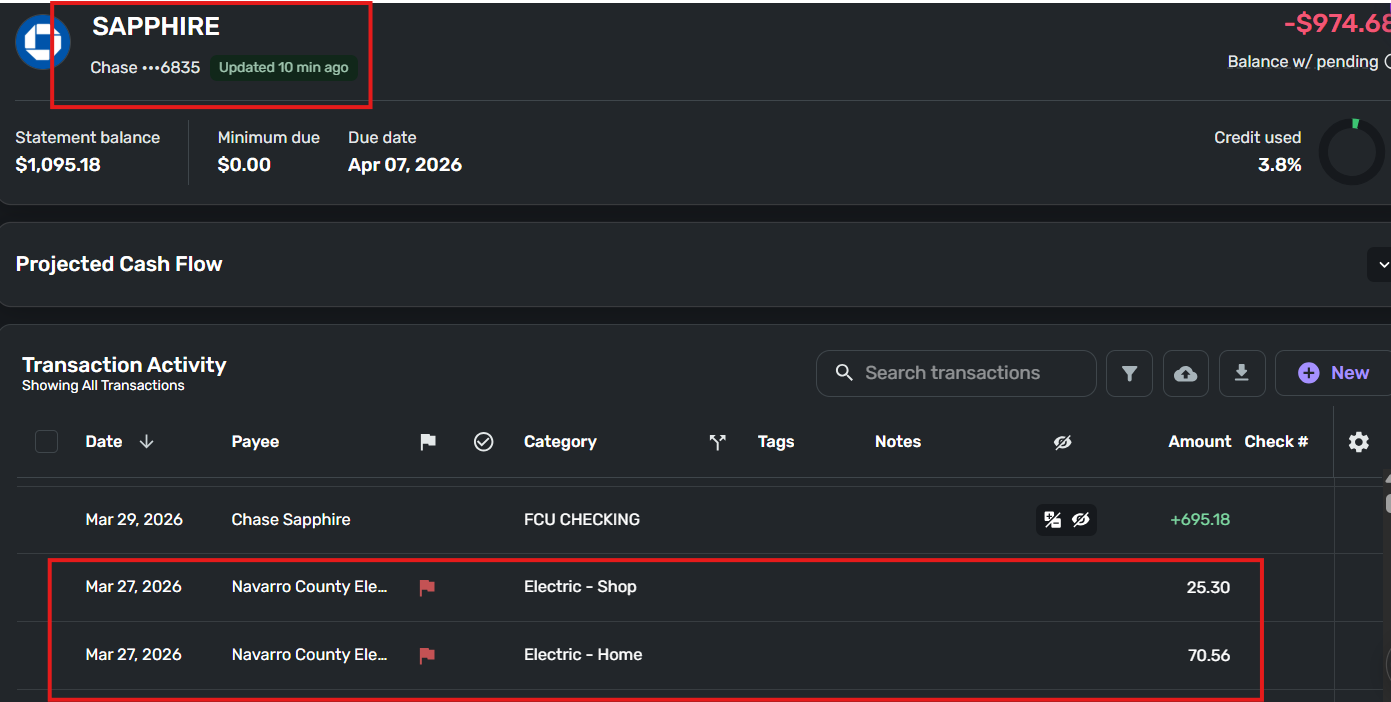The image size is (1391, 702).
Task: Click the +695.18 amount cell
Action: (x=1200, y=520)
